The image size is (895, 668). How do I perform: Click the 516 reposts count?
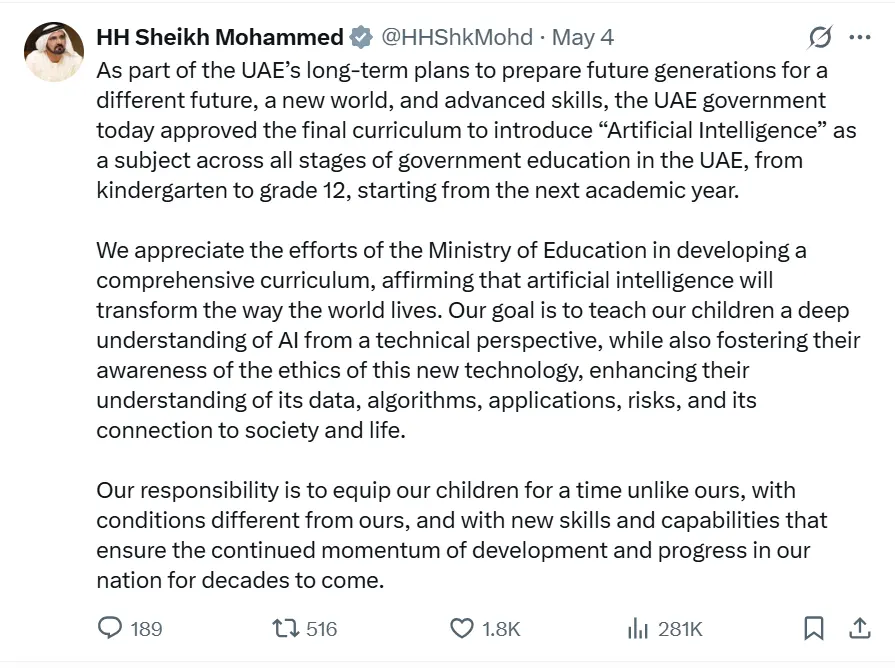point(321,629)
